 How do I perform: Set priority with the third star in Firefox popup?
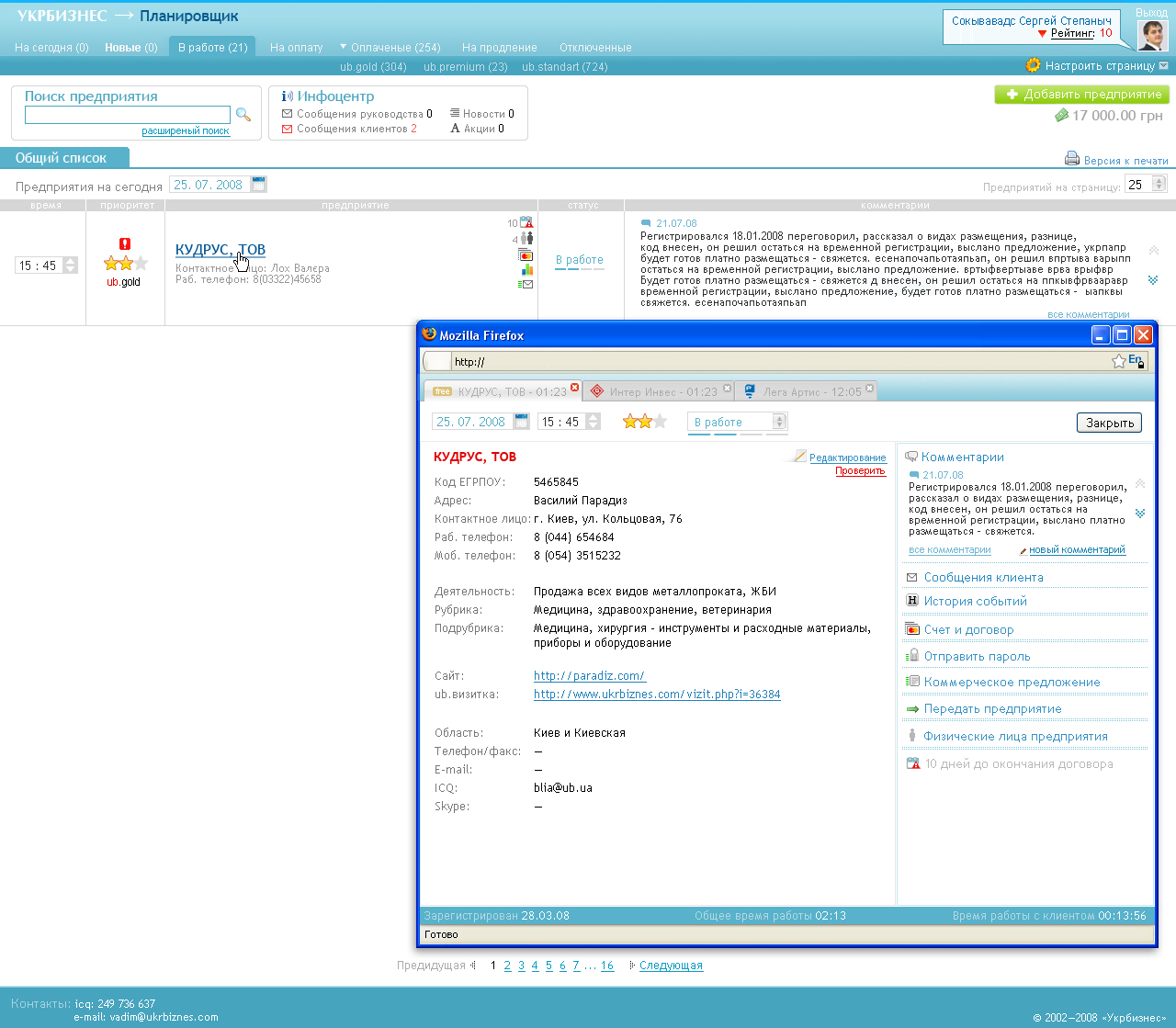click(660, 422)
